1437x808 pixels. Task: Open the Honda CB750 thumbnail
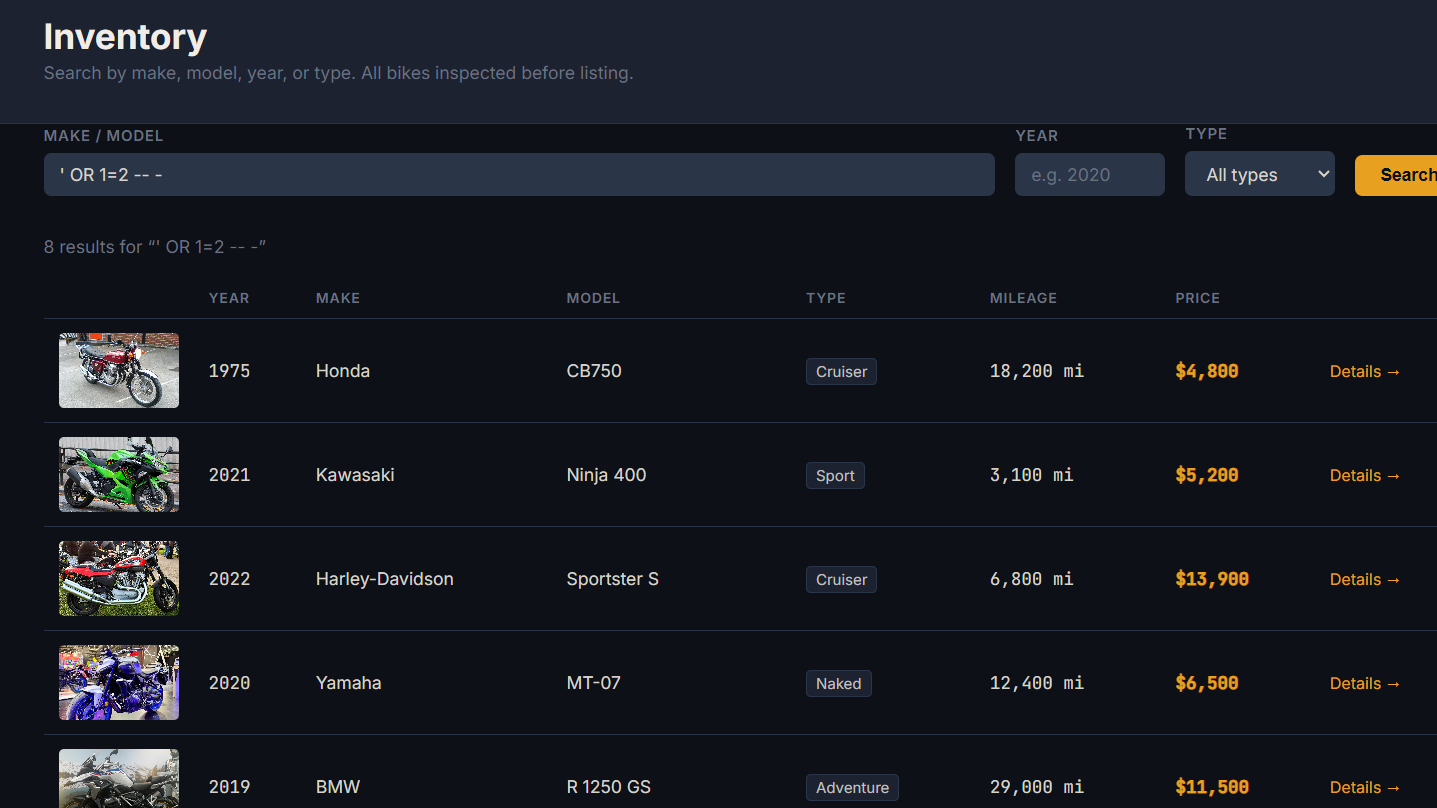point(119,370)
